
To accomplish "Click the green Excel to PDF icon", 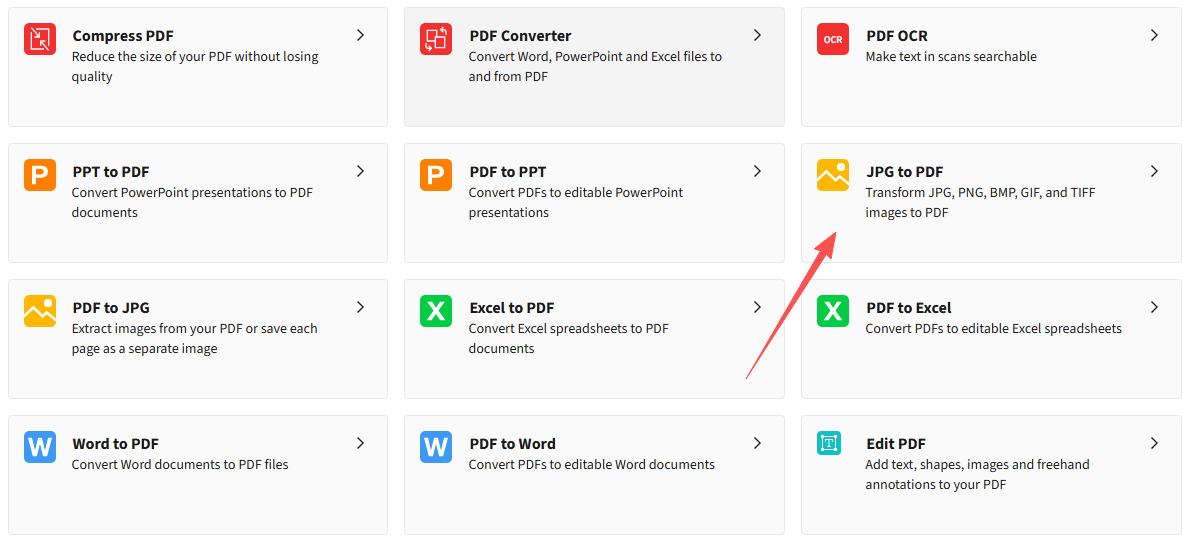I will coord(436,311).
